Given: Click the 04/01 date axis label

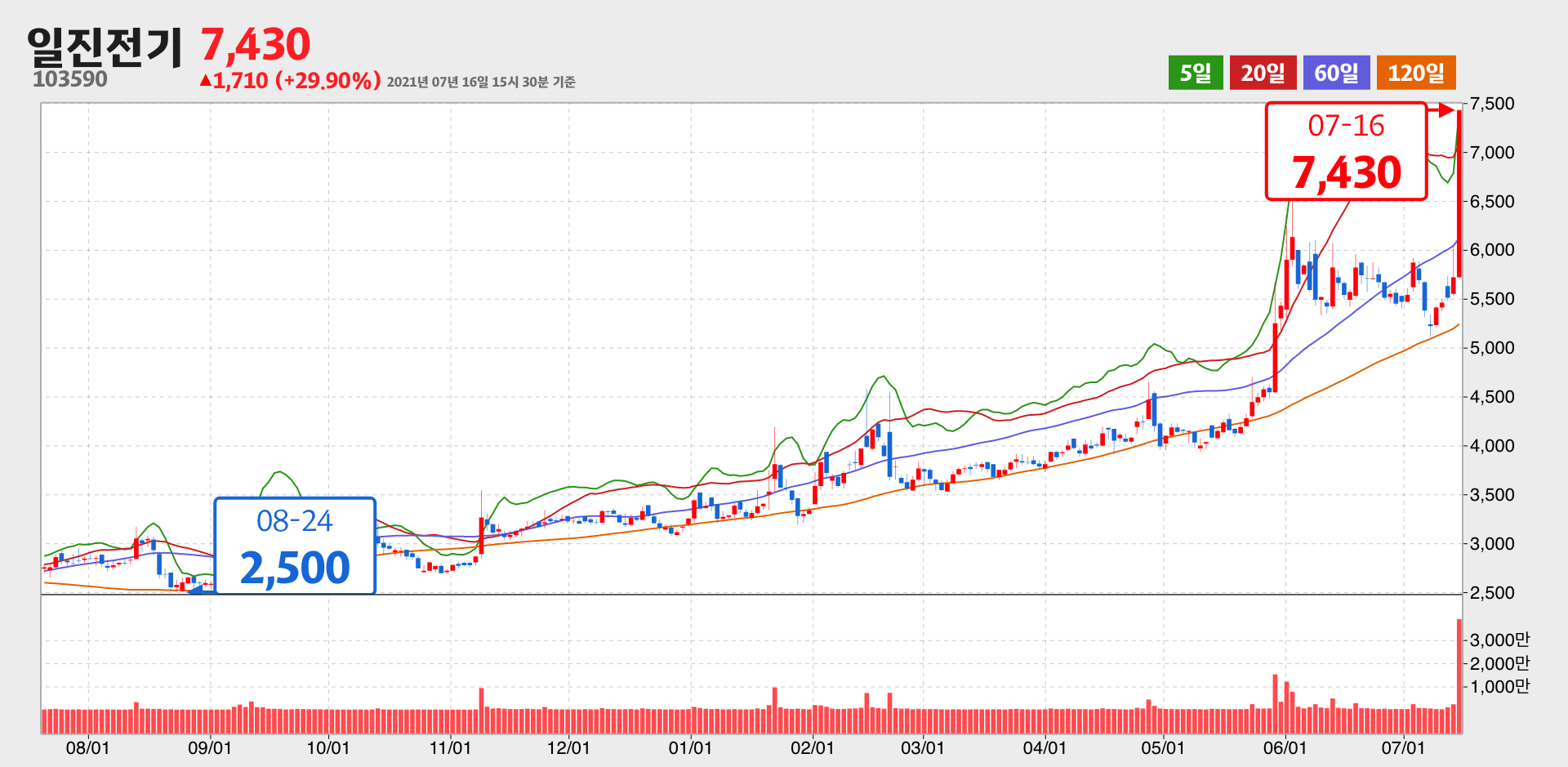Looking at the screenshot, I should tap(1045, 747).
